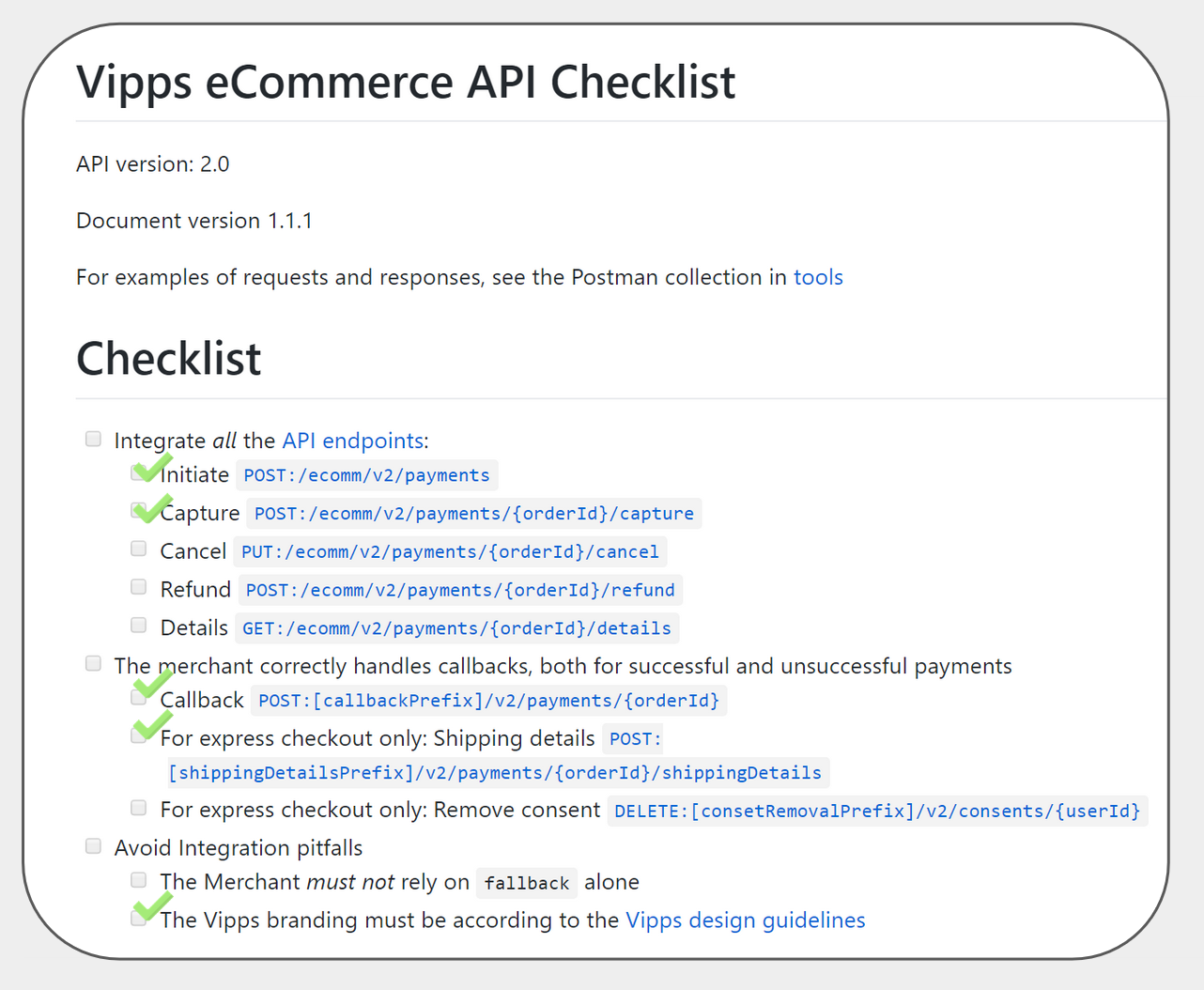
Task: Check 'Avoid Integration pitfalls' checkbox
Action: [x=93, y=846]
